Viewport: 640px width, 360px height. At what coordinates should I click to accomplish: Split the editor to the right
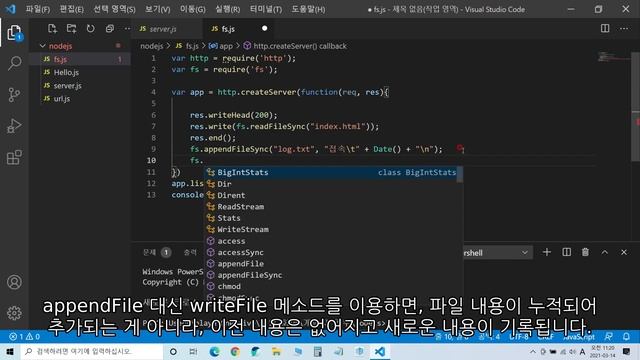(x=605, y=28)
